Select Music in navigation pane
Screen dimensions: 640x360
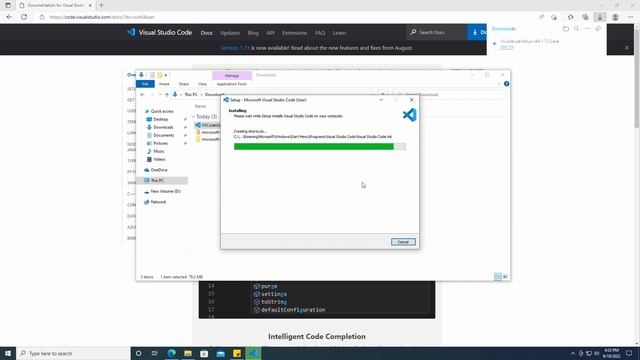click(x=158, y=151)
